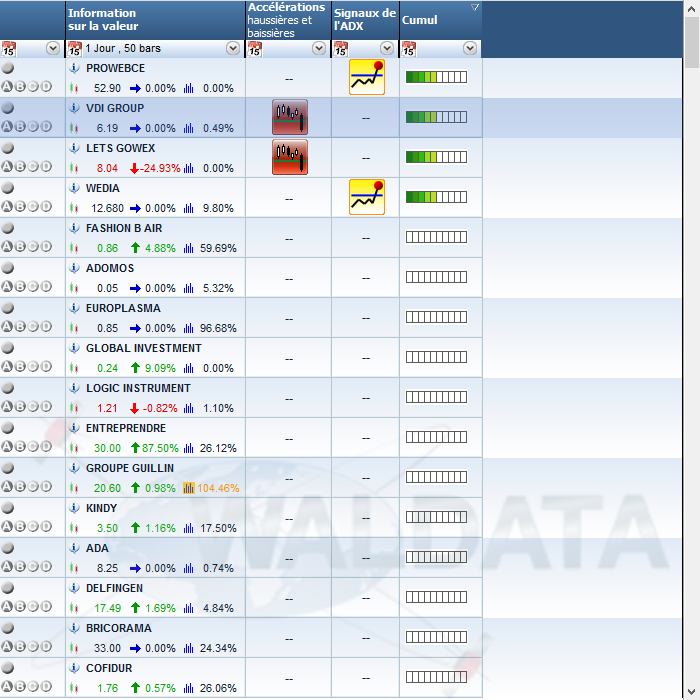Viewport: 700px width, 700px height.
Task: Open info icon for LETS GOWEX
Action: (74, 148)
